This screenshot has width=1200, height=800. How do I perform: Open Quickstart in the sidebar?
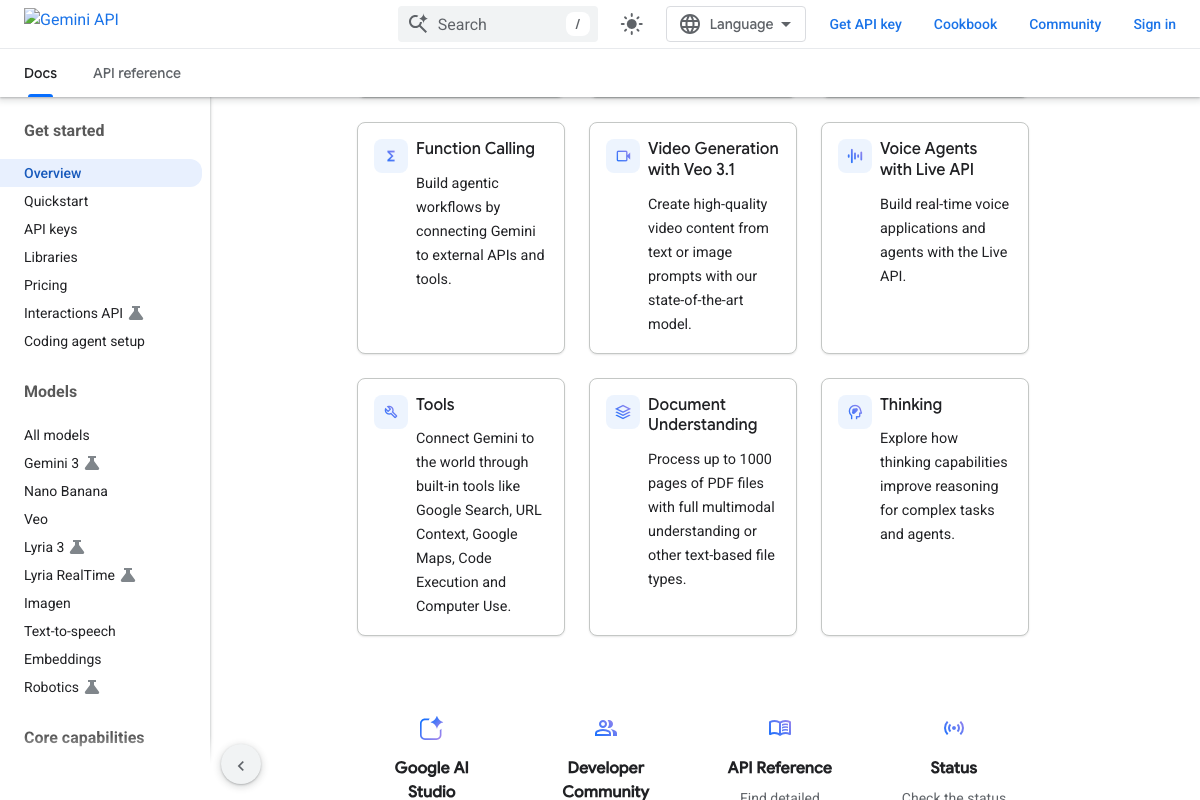[56, 201]
